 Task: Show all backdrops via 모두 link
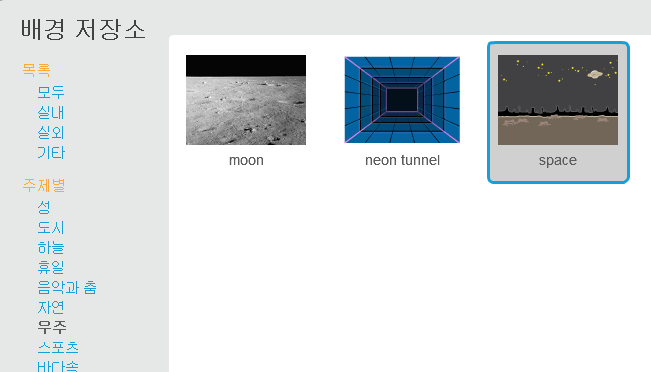(x=51, y=92)
